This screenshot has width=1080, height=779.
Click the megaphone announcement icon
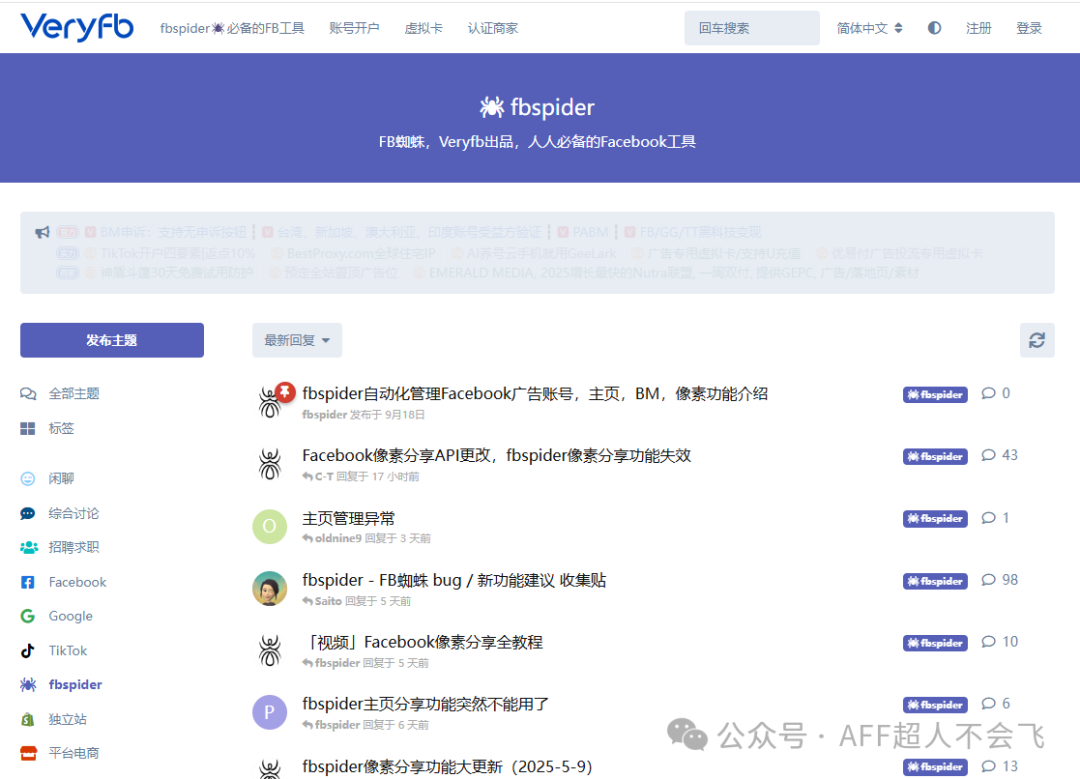click(41, 232)
